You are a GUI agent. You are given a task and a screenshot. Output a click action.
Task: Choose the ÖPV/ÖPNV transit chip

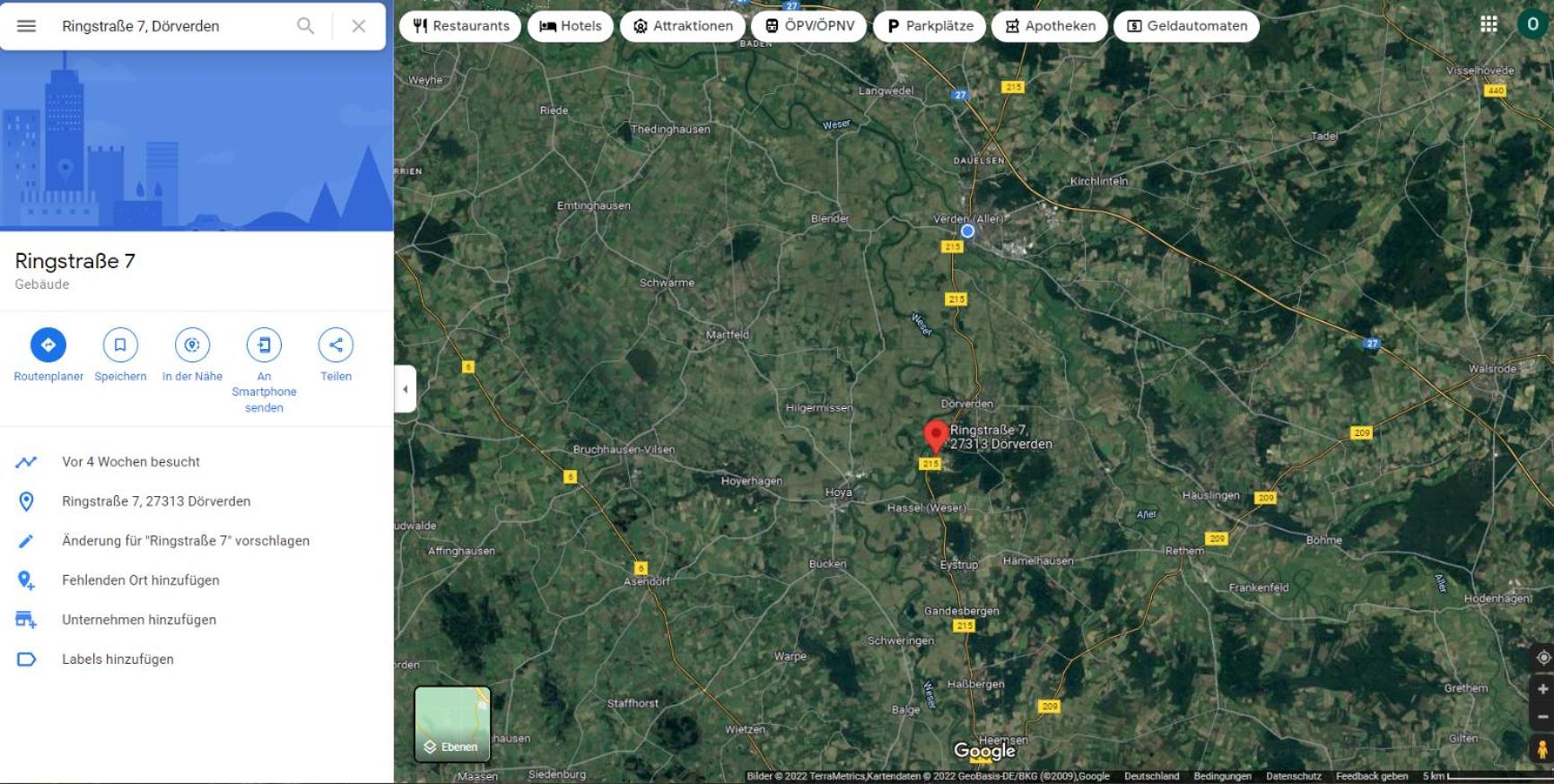coord(809,26)
